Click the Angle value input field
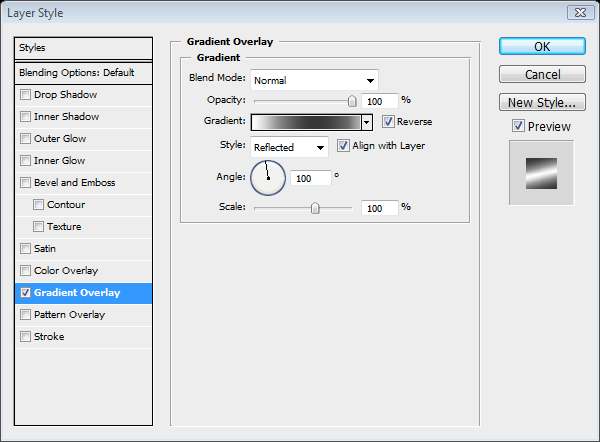The width and height of the screenshot is (600, 442). (311, 178)
